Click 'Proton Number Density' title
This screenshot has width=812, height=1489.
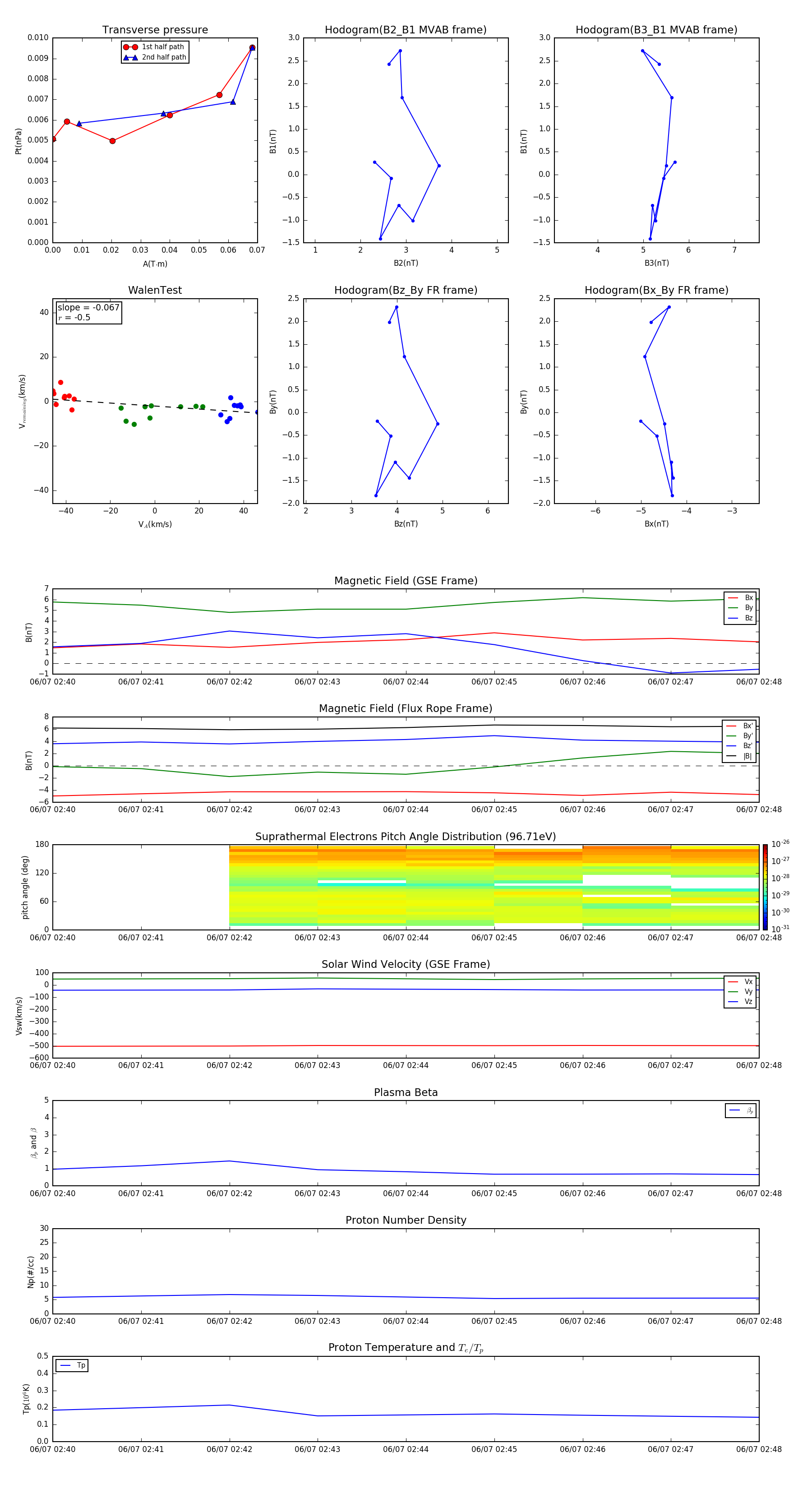click(406, 1220)
